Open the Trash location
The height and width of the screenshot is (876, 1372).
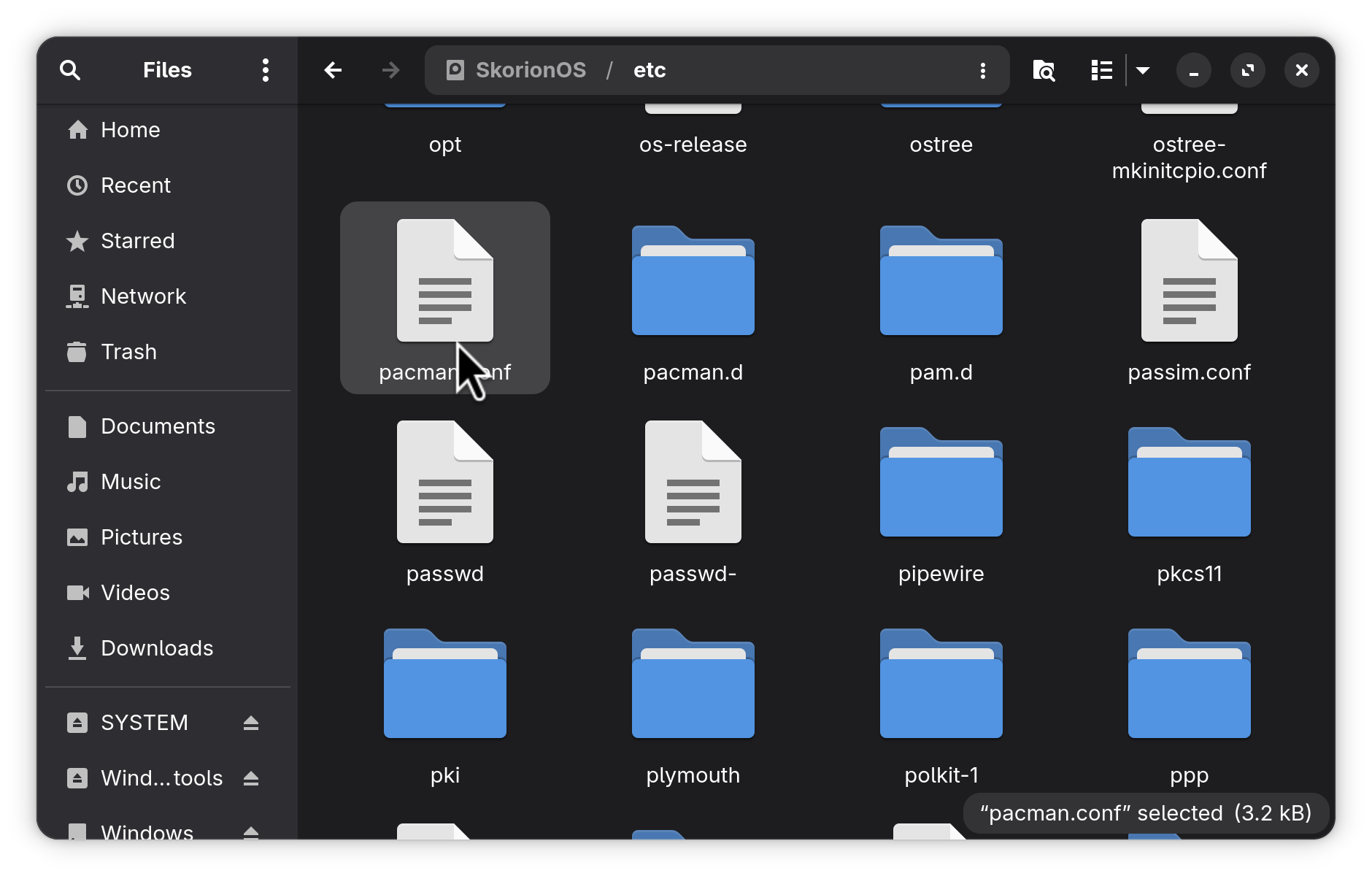tap(128, 352)
